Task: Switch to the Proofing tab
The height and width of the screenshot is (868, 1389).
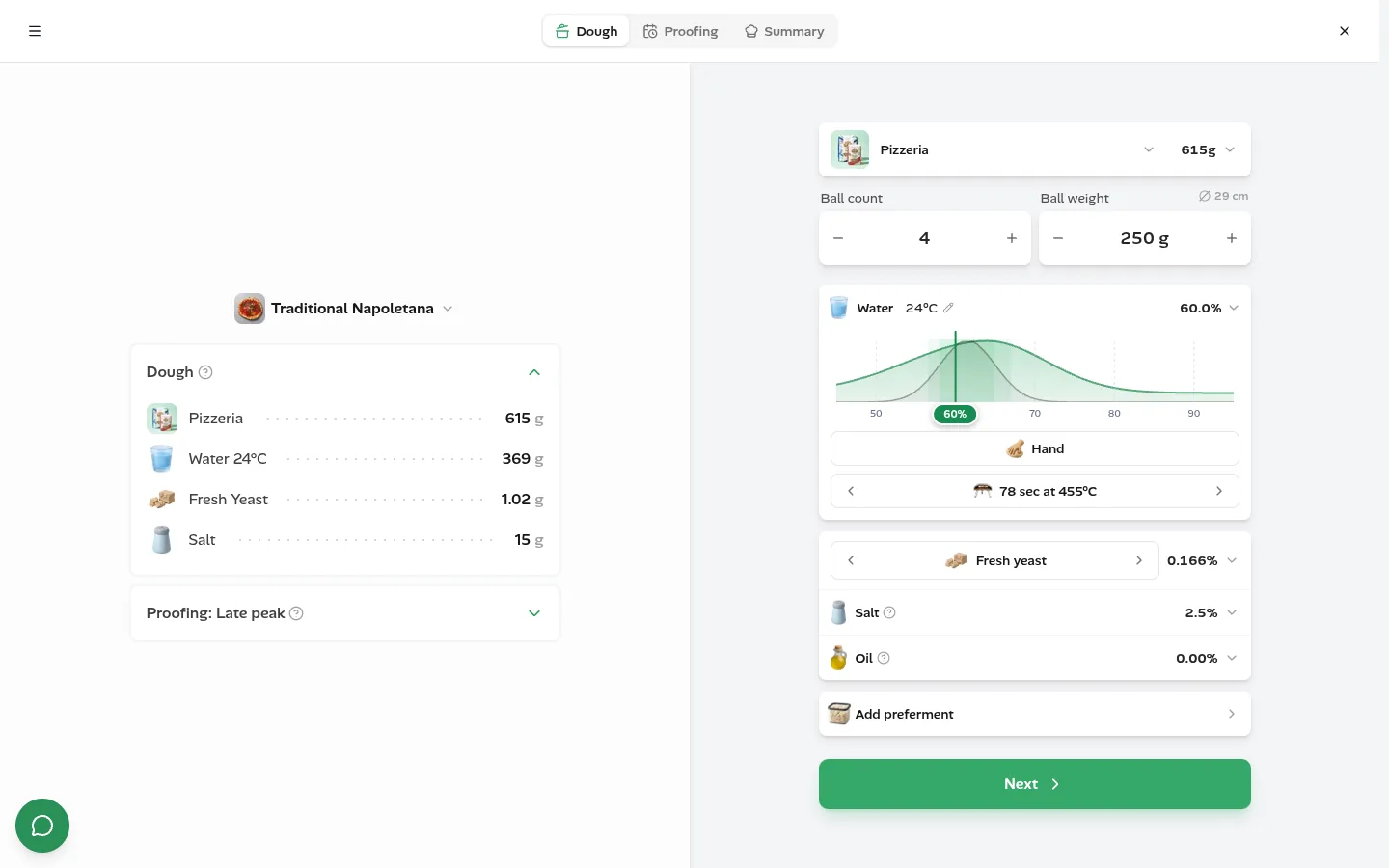Action: coord(681,31)
